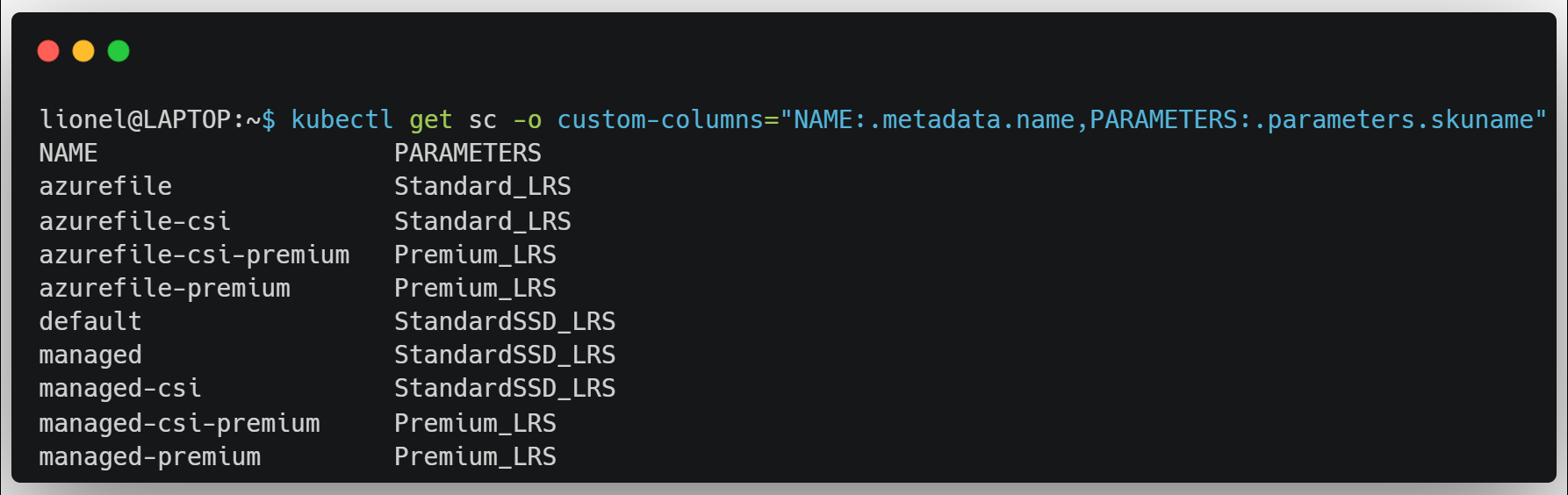This screenshot has height=495, width=1568.
Task: Click the managed storage class name
Action: coord(90,355)
